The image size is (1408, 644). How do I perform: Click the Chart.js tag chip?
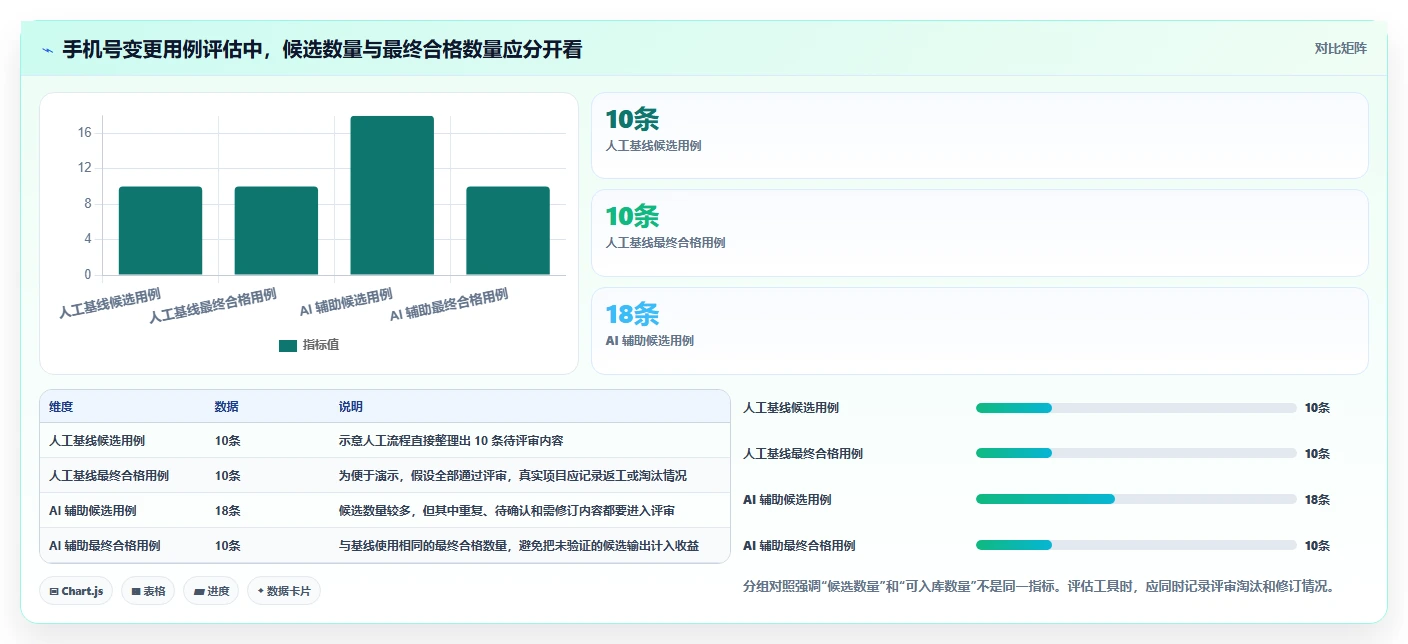point(77,591)
